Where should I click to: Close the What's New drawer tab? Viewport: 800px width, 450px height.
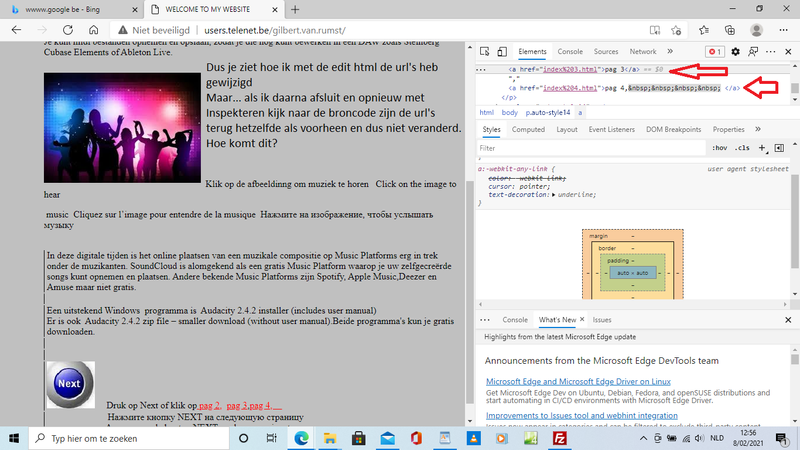tap(582, 319)
